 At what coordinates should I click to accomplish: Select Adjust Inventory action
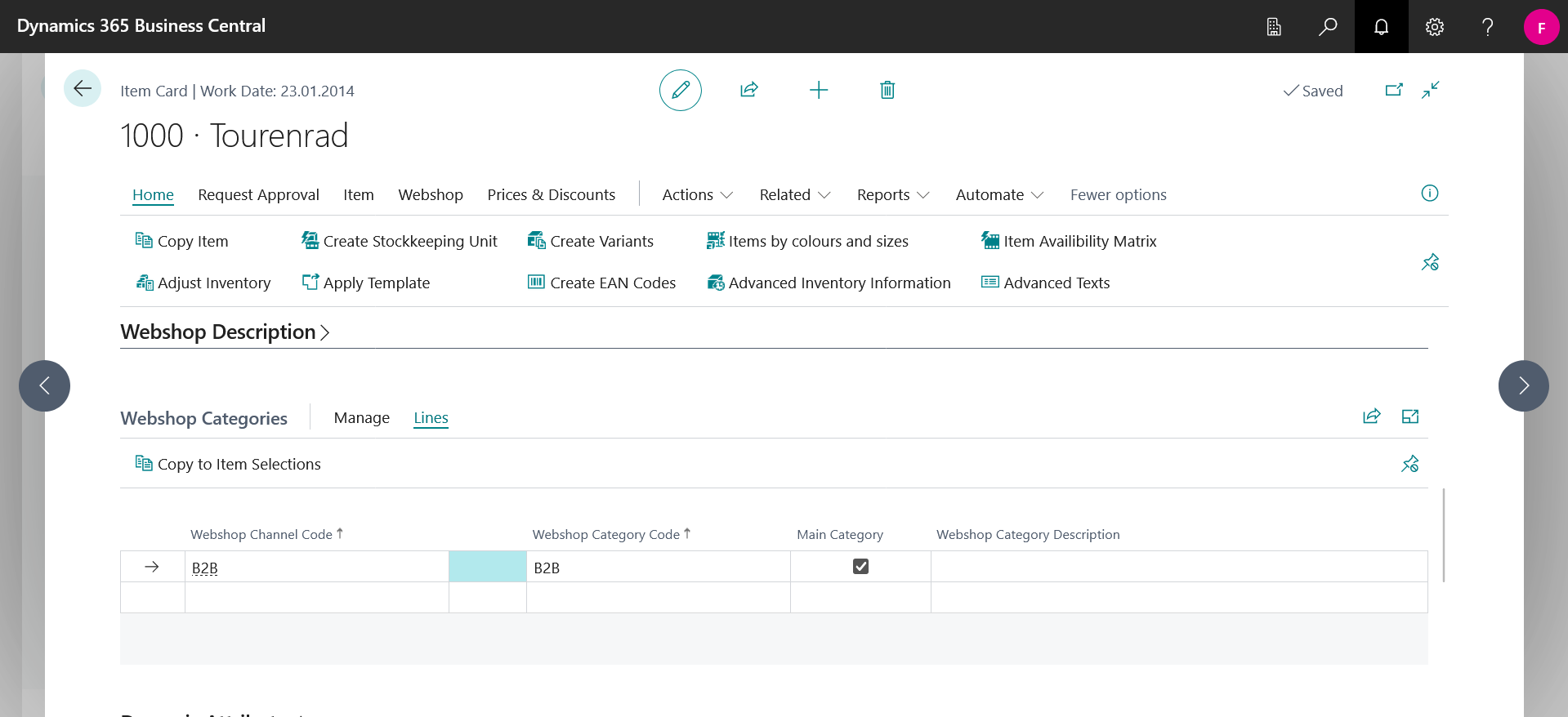(x=203, y=283)
